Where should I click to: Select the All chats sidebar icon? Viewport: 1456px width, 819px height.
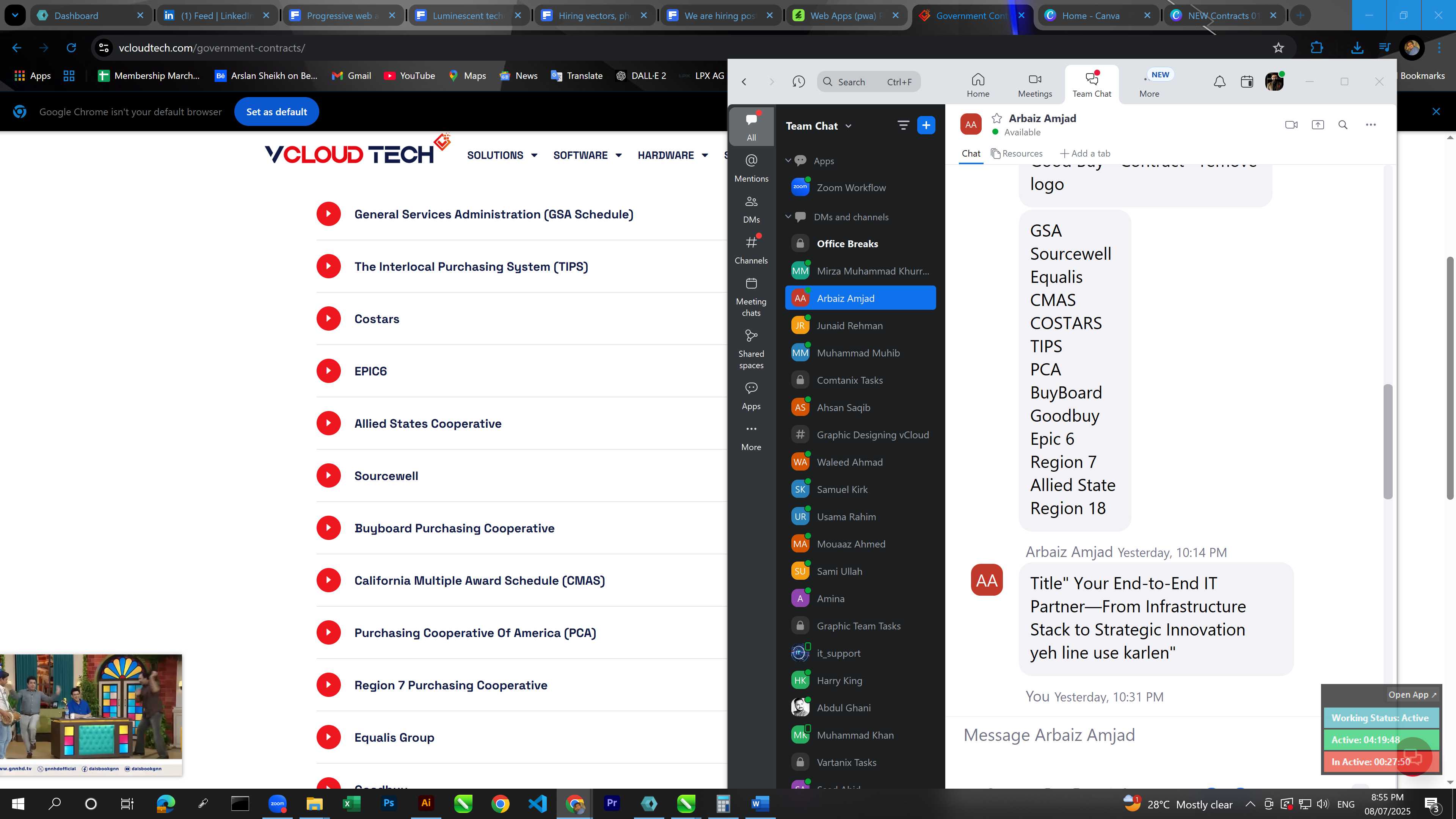(751, 126)
